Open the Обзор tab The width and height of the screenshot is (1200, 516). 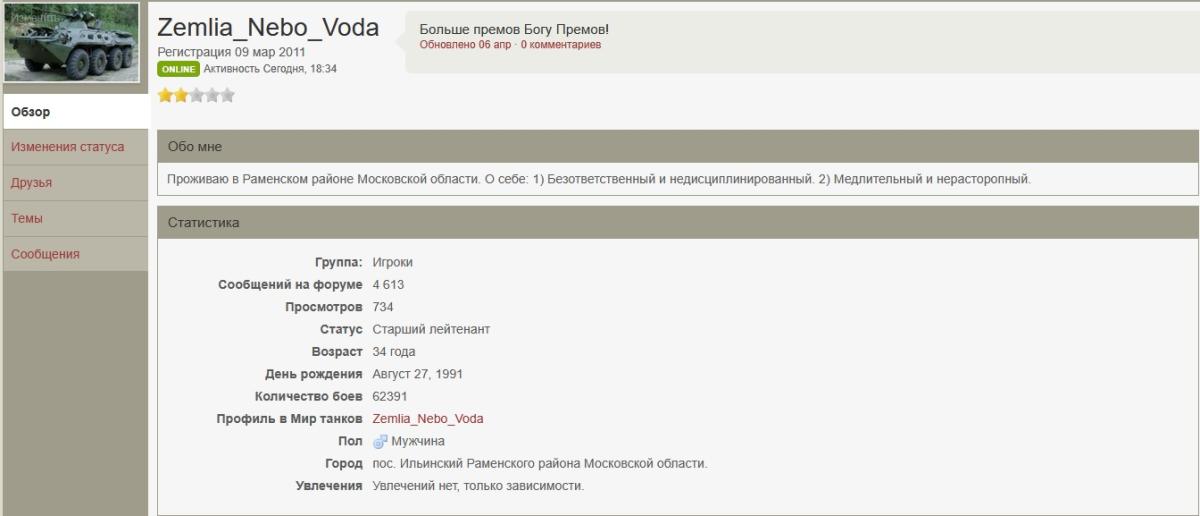31,112
